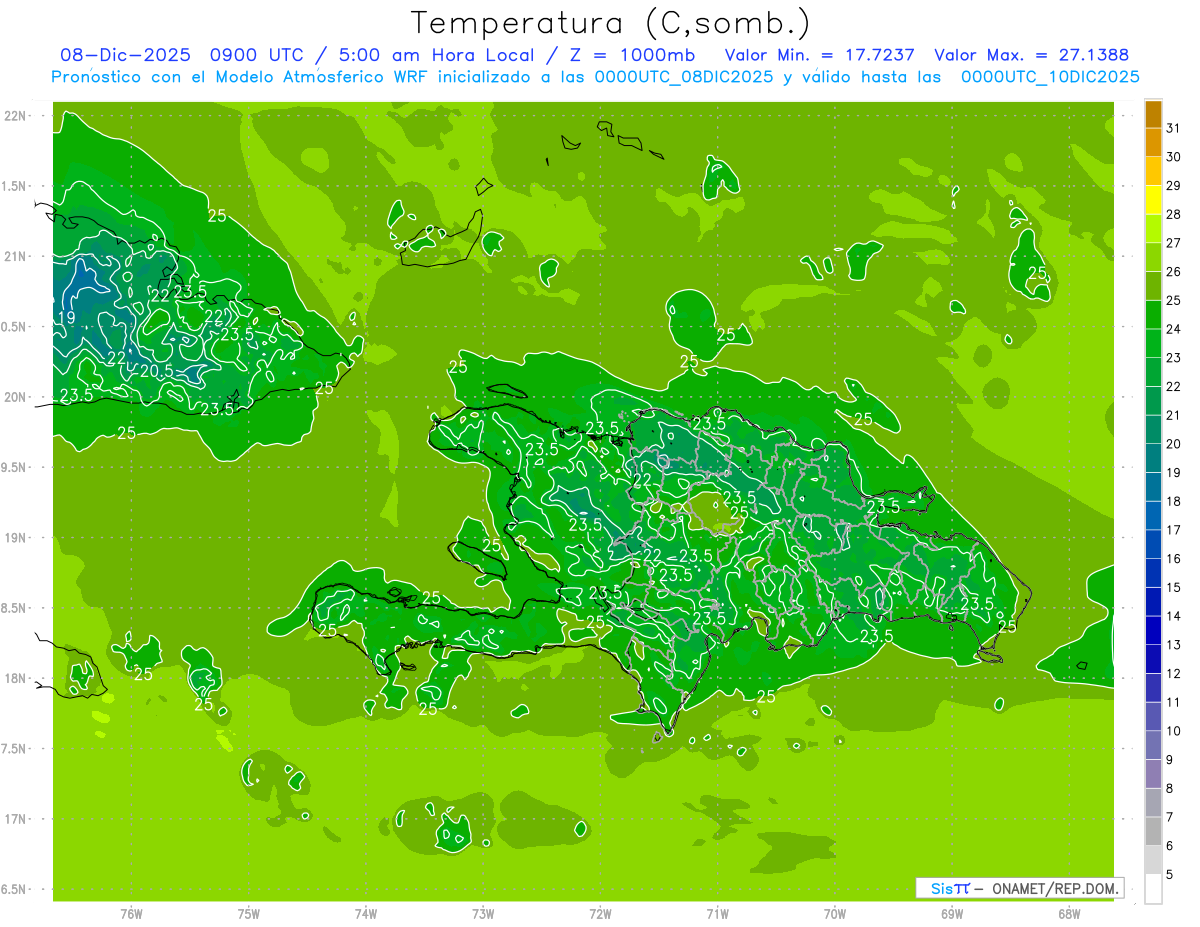Click the color bar swatch between 28 and 29
The image size is (1200, 927).
pyautogui.click(x=1153, y=200)
